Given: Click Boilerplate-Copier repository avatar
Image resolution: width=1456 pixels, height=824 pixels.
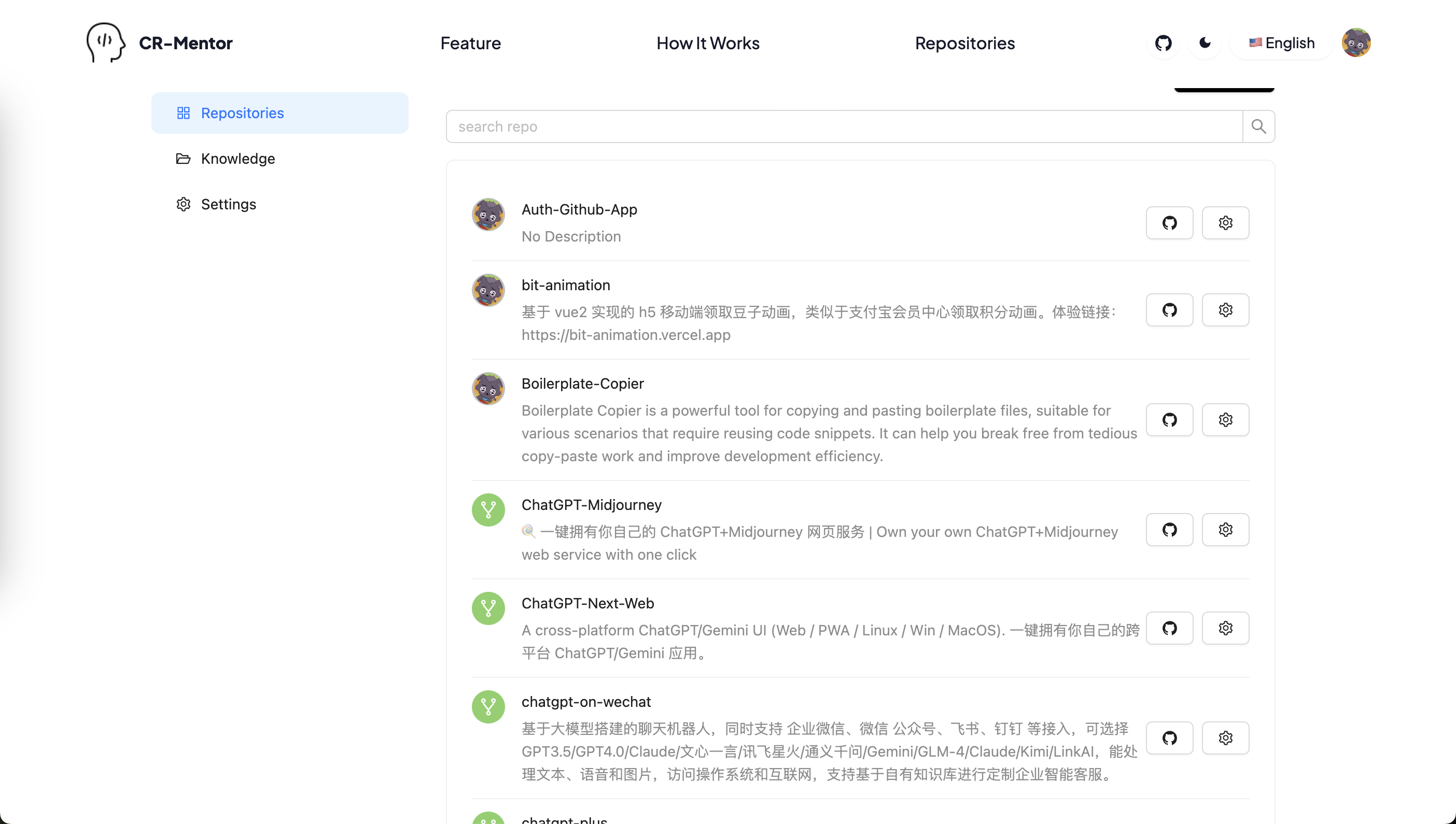Looking at the screenshot, I should pyautogui.click(x=488, y=388).
